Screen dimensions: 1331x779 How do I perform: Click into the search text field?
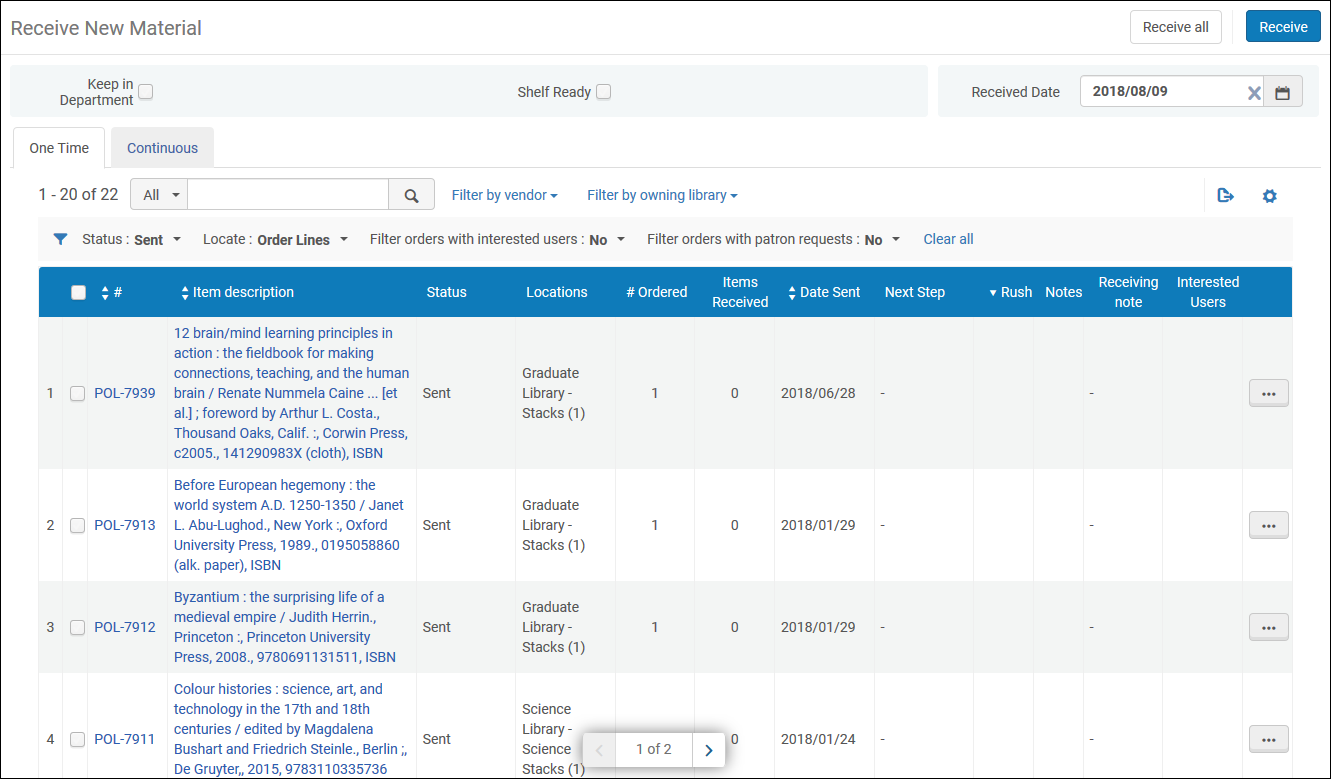[288, 195]
